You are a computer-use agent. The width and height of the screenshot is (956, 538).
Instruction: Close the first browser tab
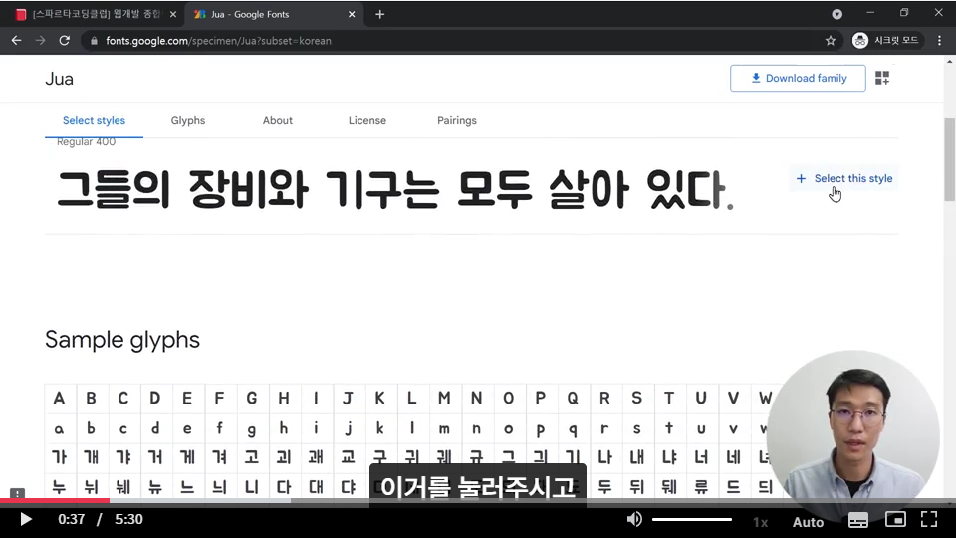(x=173, y=14)
